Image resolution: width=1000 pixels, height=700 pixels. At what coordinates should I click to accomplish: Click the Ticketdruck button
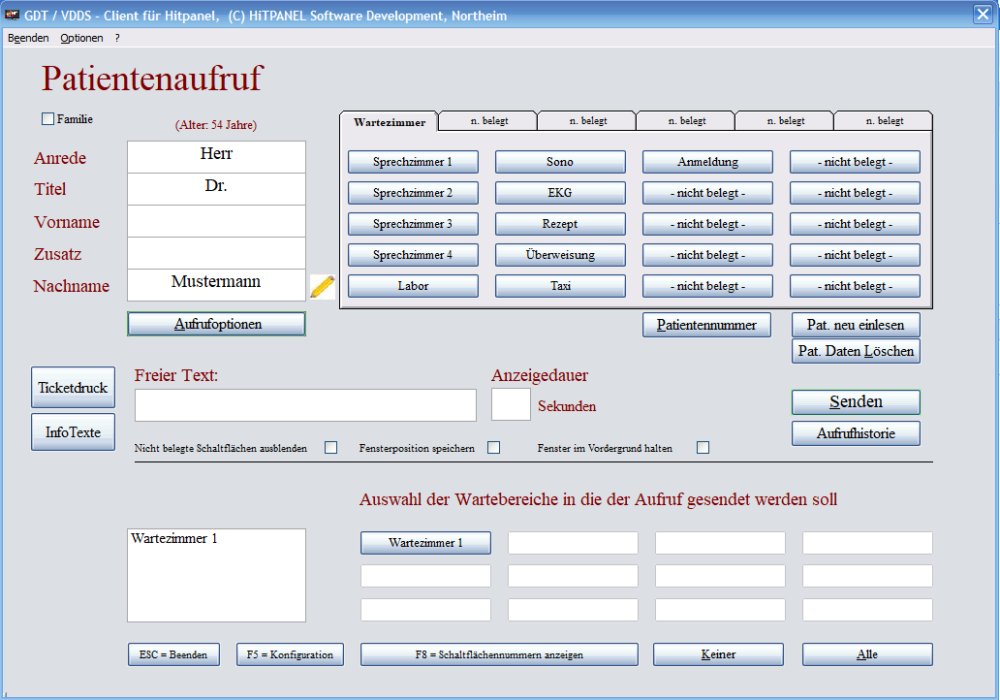73,388
